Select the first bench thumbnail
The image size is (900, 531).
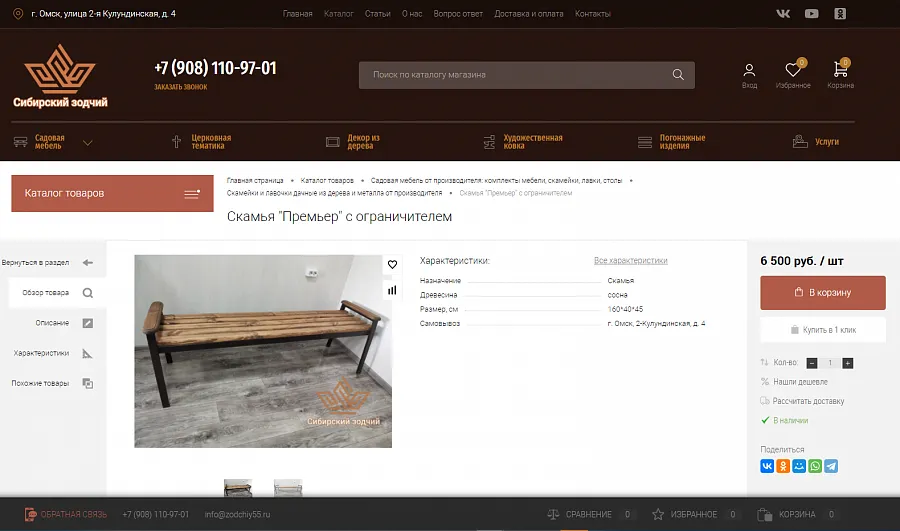(x=238, y=488)
